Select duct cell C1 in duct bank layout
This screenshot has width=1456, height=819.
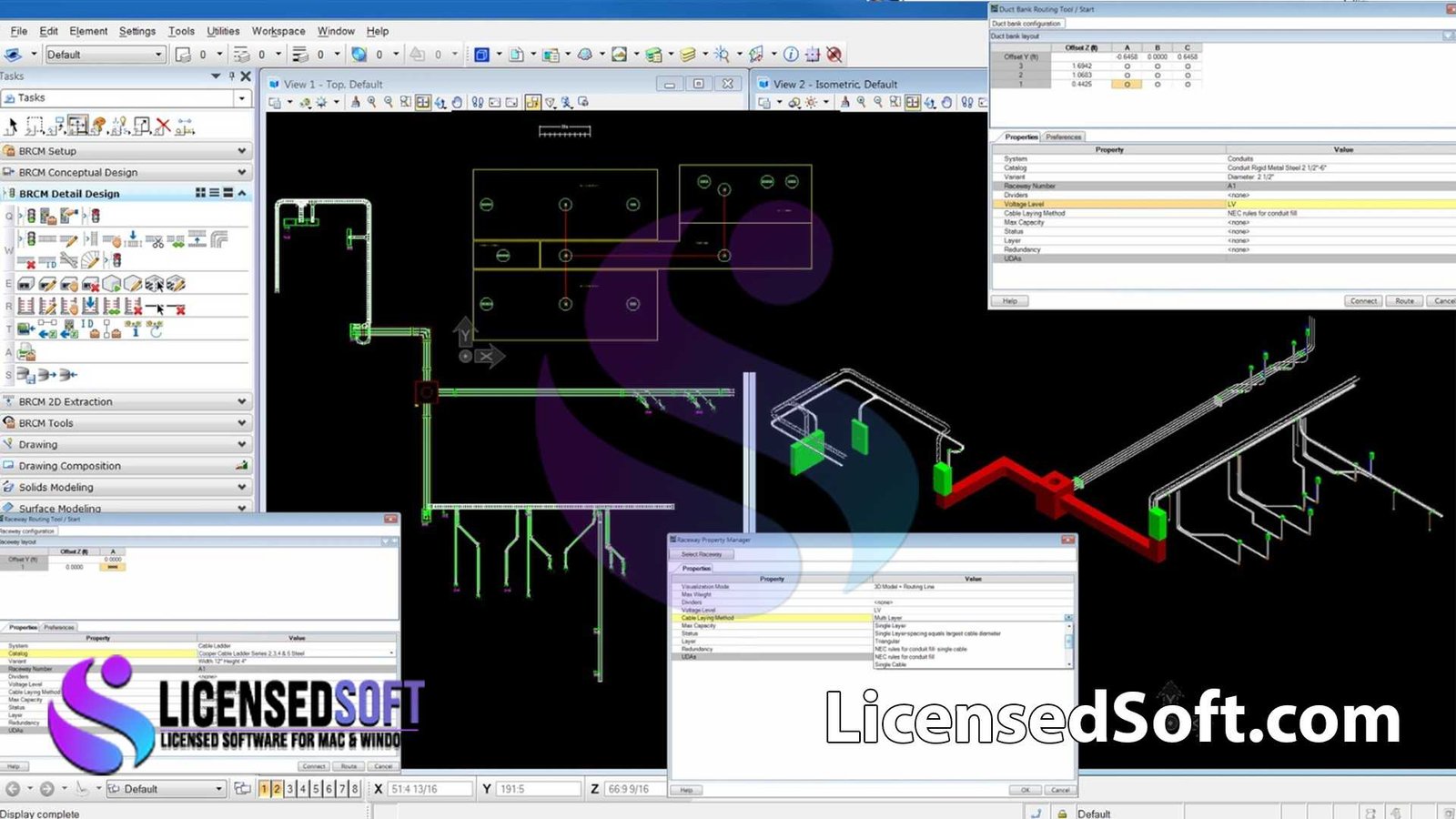tap(1188, 84)
